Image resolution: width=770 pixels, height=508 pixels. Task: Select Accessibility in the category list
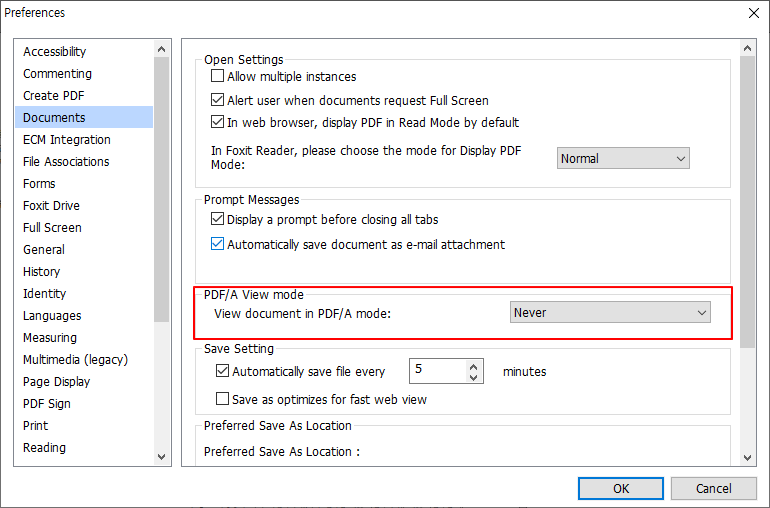click(84, 52)
